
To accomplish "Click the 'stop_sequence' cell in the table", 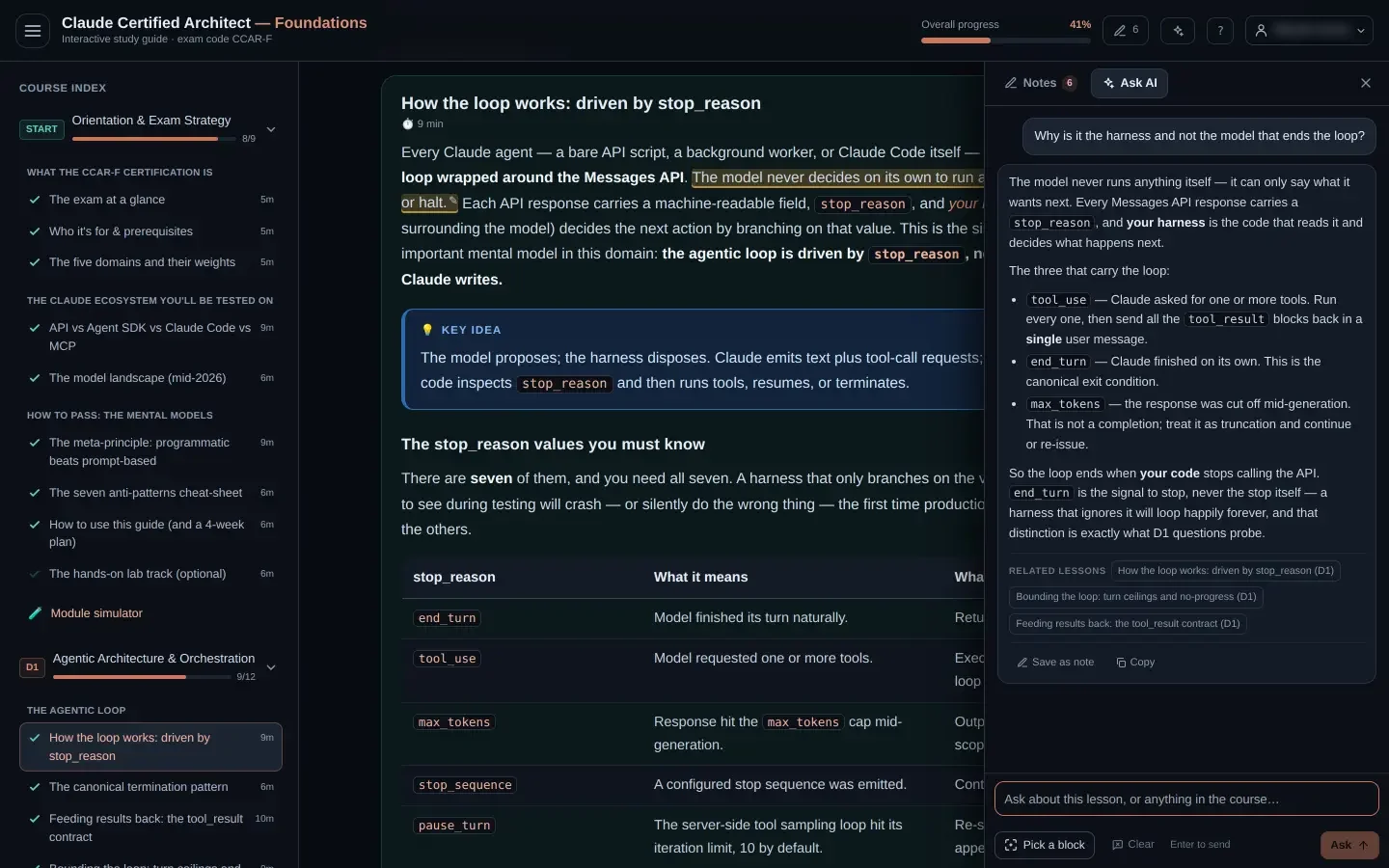I will tap(465, 785).
